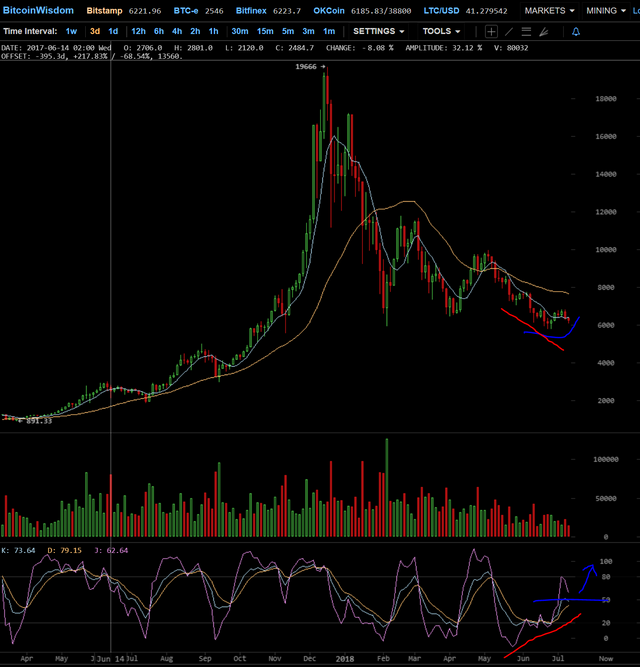
Task: Switch time interval to 1w
Action: 71,31
